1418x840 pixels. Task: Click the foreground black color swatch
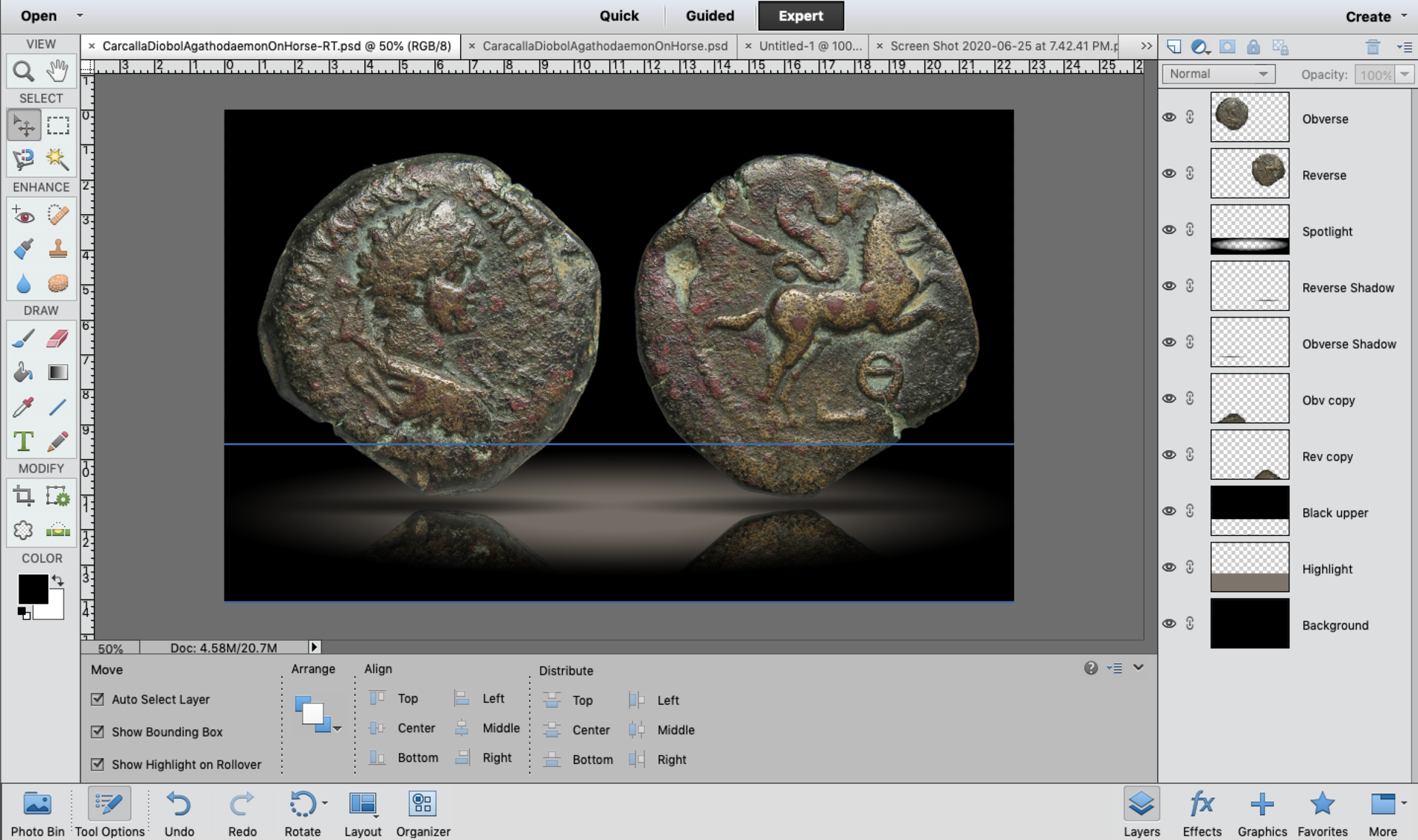click(32, 588)
